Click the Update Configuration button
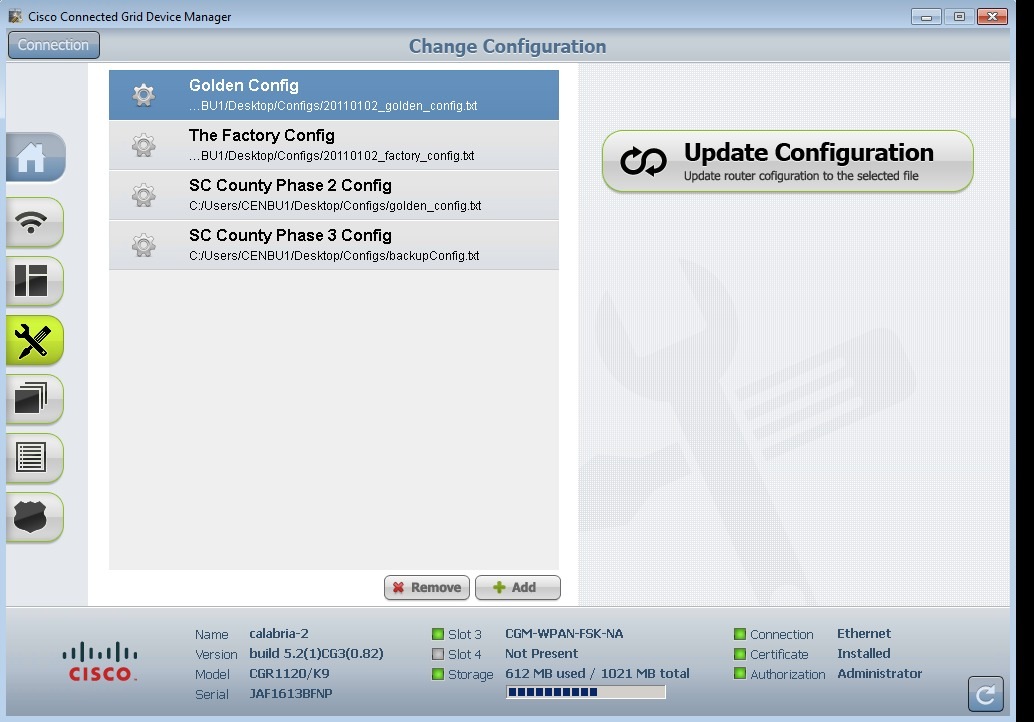The image size is (1034, 722). [787, 161]
